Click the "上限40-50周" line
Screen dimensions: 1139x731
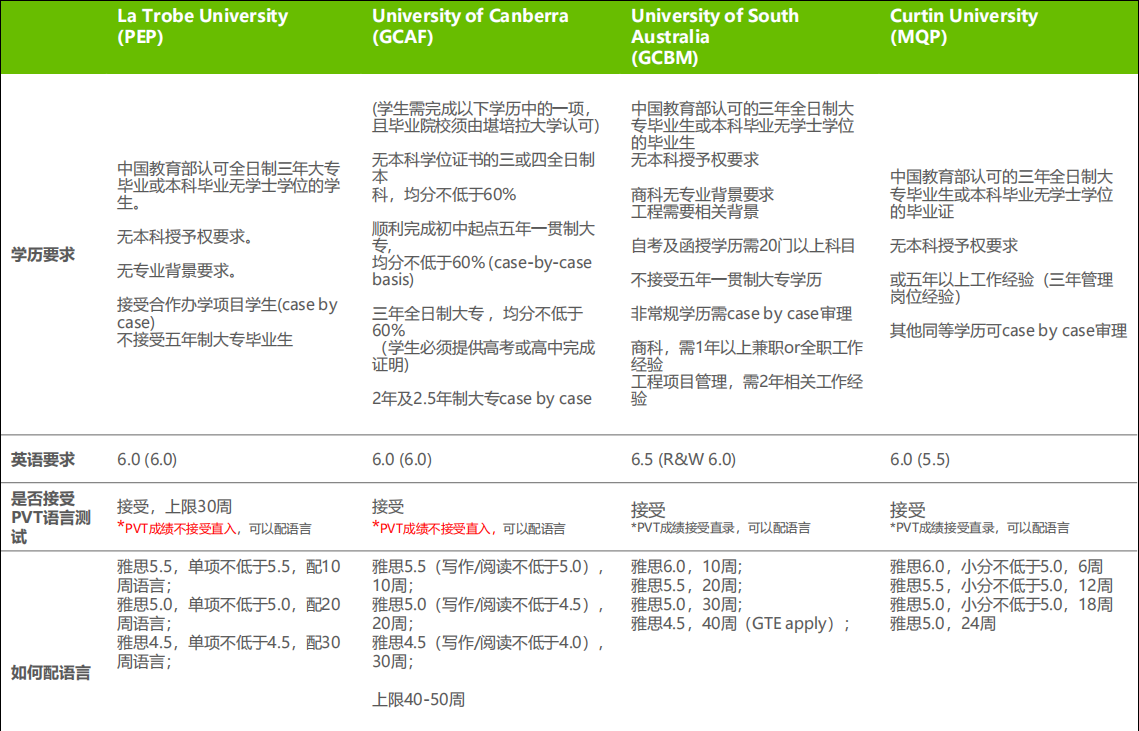(x=418, y=700)
